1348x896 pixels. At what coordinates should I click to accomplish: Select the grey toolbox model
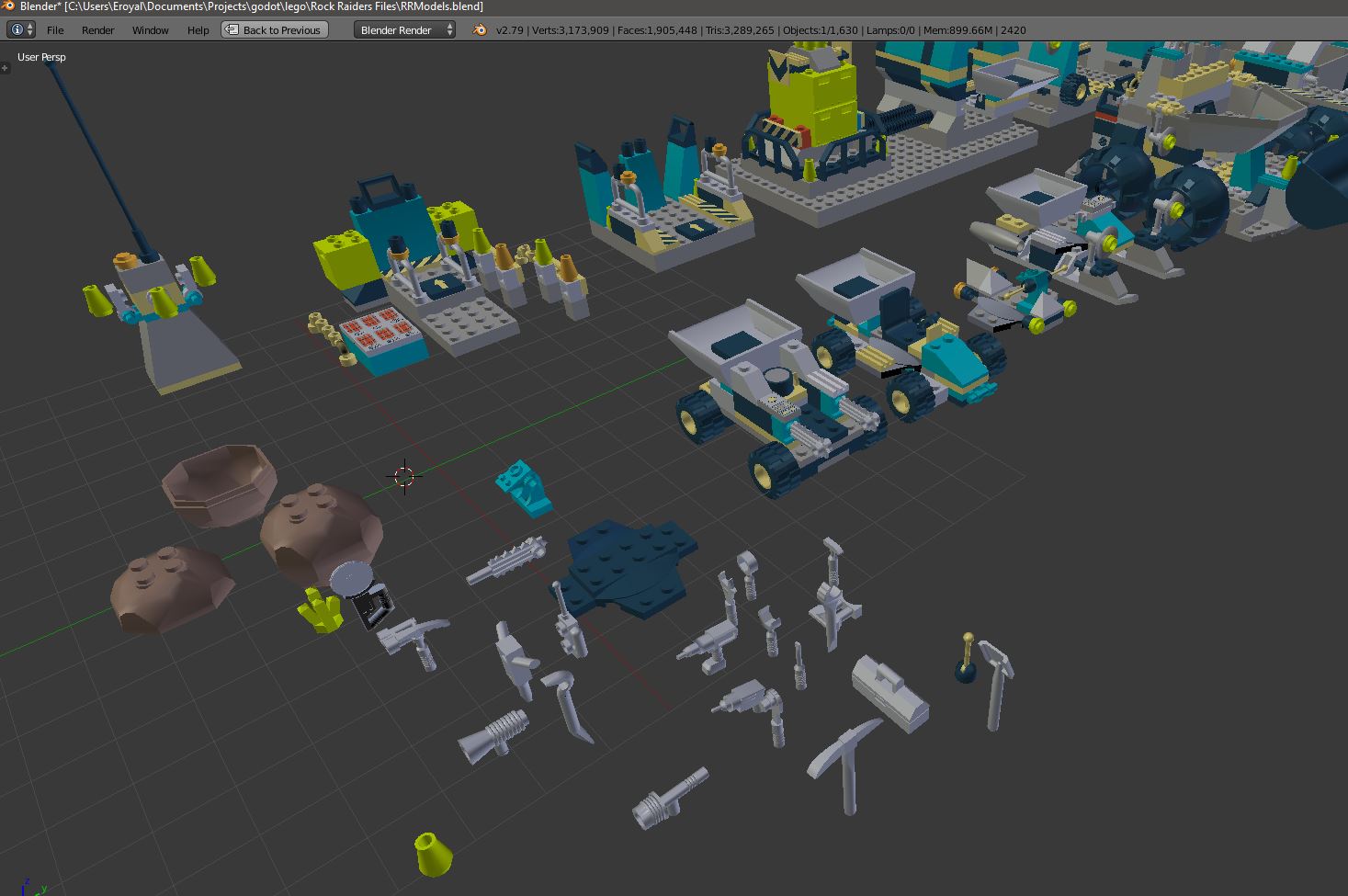coord(889,692)
